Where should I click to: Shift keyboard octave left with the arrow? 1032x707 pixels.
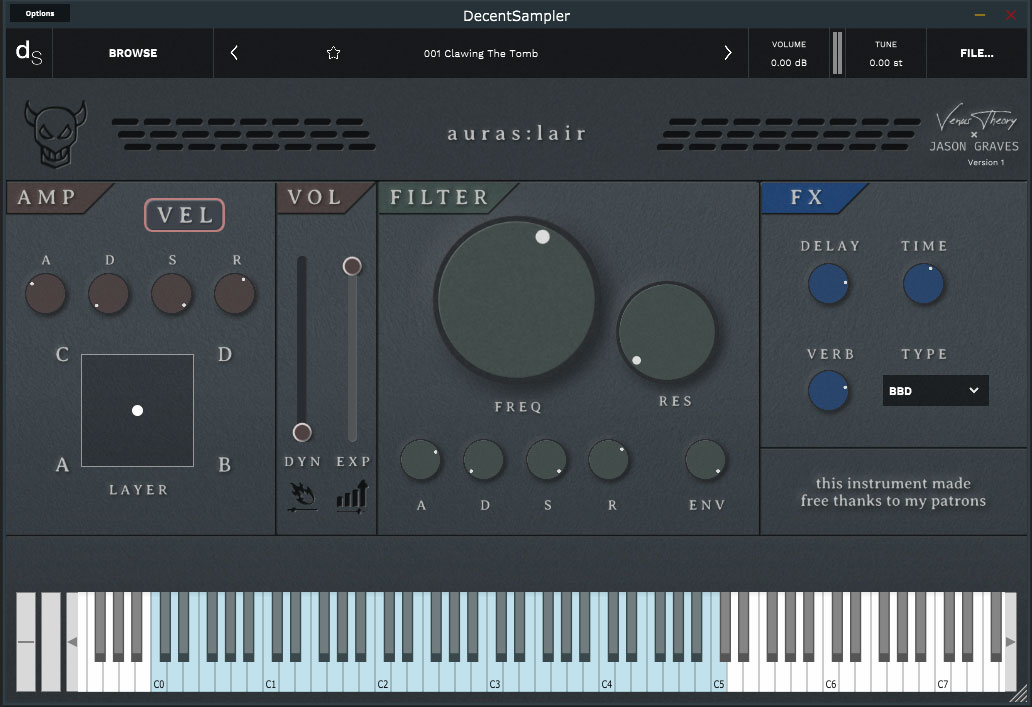[72, 642]
